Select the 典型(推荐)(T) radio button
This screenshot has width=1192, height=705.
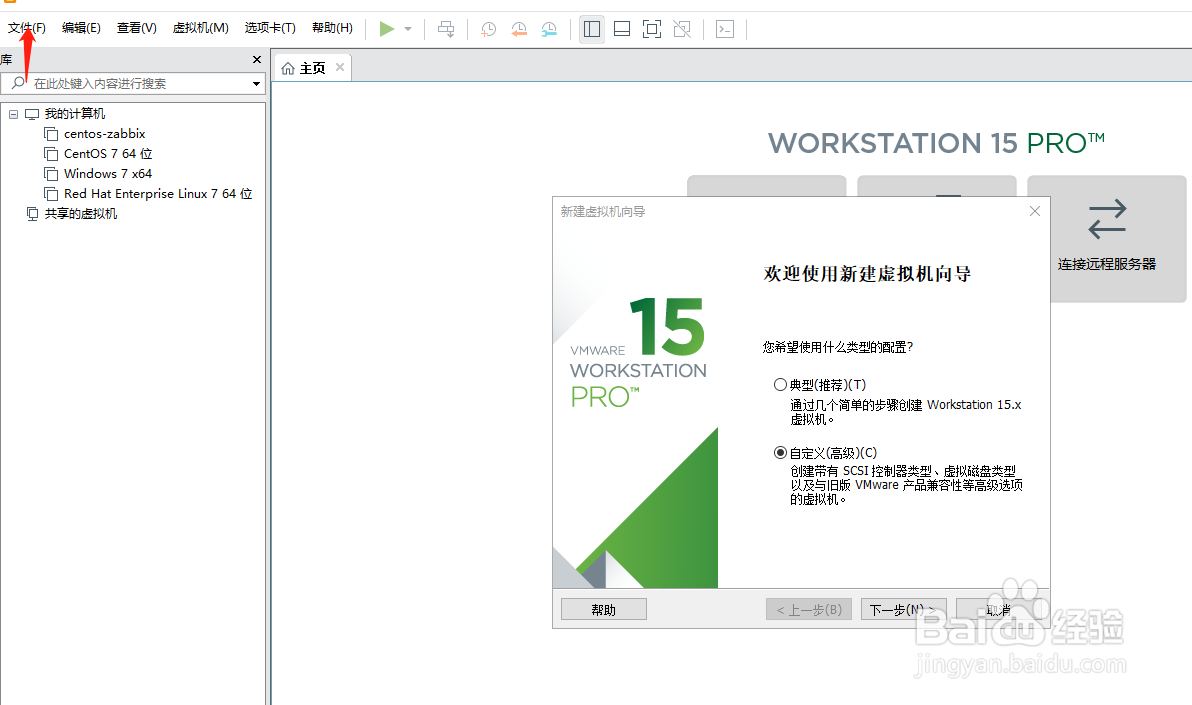point(780,385)
